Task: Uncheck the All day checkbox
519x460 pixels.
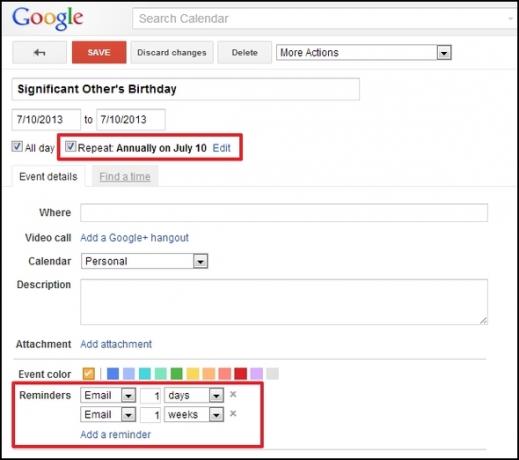Action: click(x=17, y=147)
